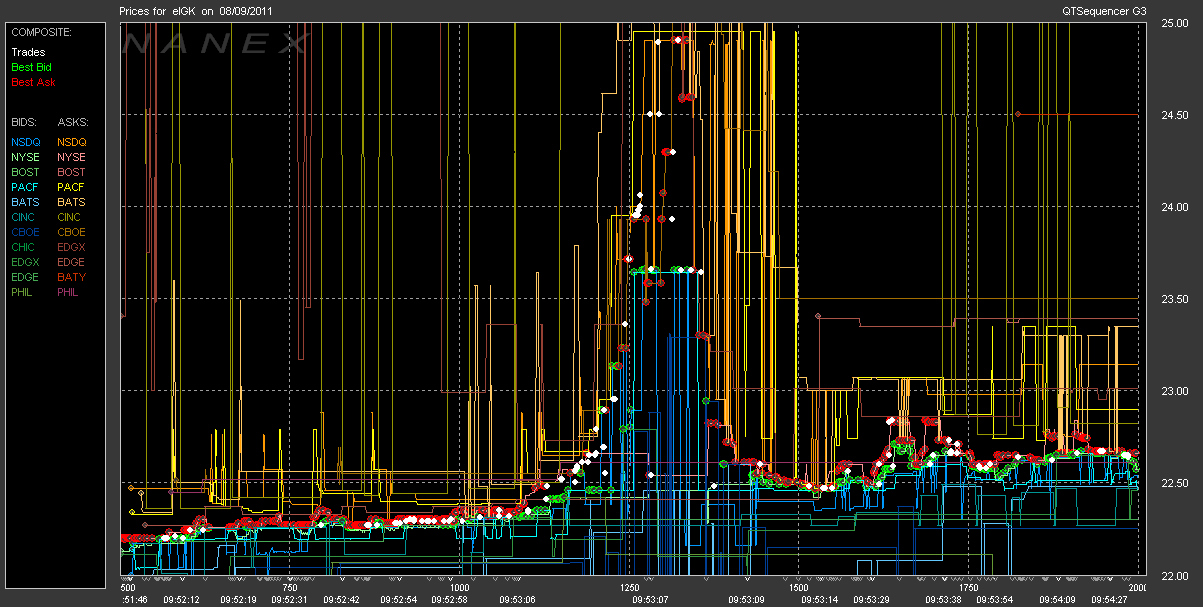The image size is (1203, 607).
Task: Select the 22.00 price axis label
Action: pos(1175,575)
